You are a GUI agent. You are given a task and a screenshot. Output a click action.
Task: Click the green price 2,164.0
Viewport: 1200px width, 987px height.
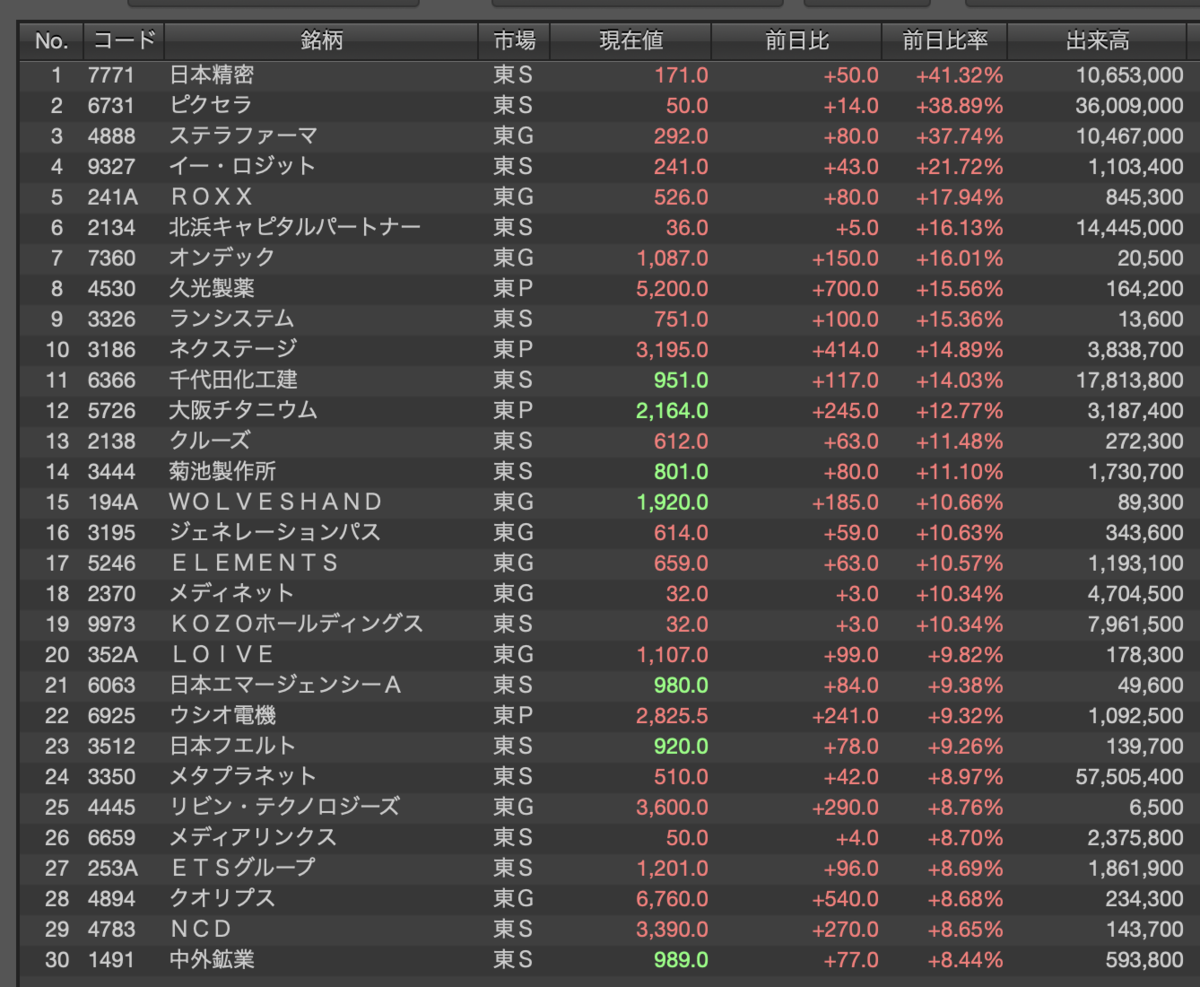pos(672,410)
